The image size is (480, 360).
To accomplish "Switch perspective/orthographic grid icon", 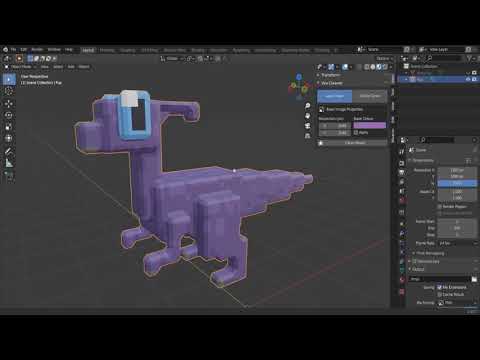I will (x=307, y=136).
